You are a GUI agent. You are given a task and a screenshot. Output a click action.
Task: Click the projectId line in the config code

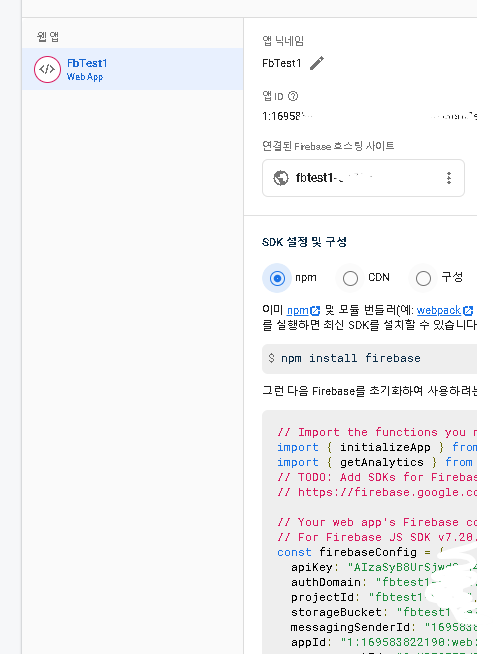tap(384, 597)
